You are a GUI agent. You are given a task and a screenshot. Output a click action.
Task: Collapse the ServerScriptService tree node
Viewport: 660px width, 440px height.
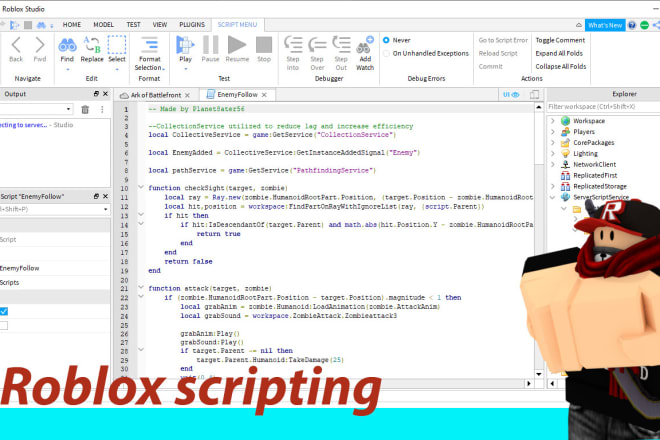(x=553, y=197)
